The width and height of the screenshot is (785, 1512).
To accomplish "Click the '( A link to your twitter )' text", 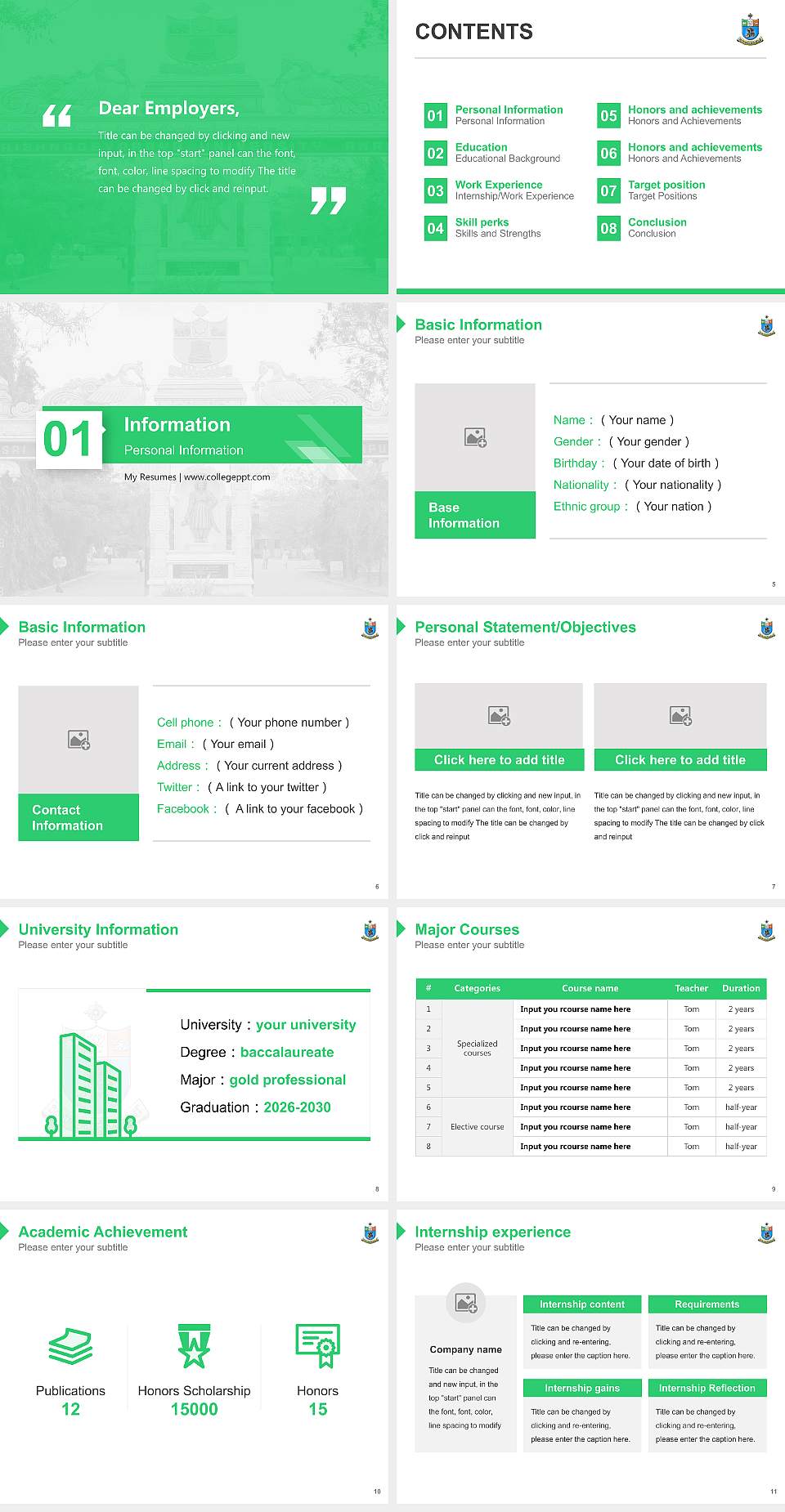I will 267,787.
